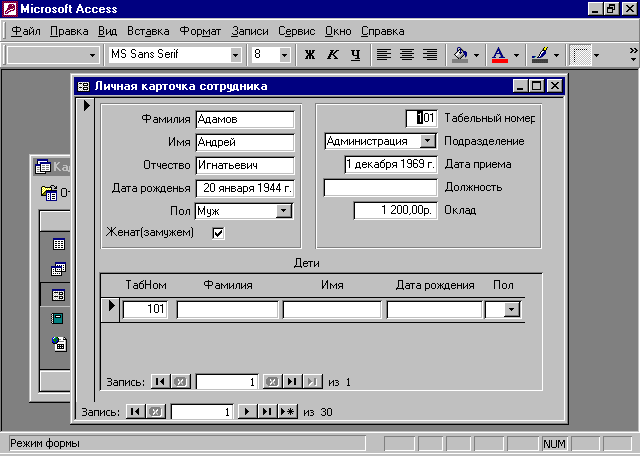Open the Вставка menu
This screenshot has height=456, width=640.
[148, 31]
